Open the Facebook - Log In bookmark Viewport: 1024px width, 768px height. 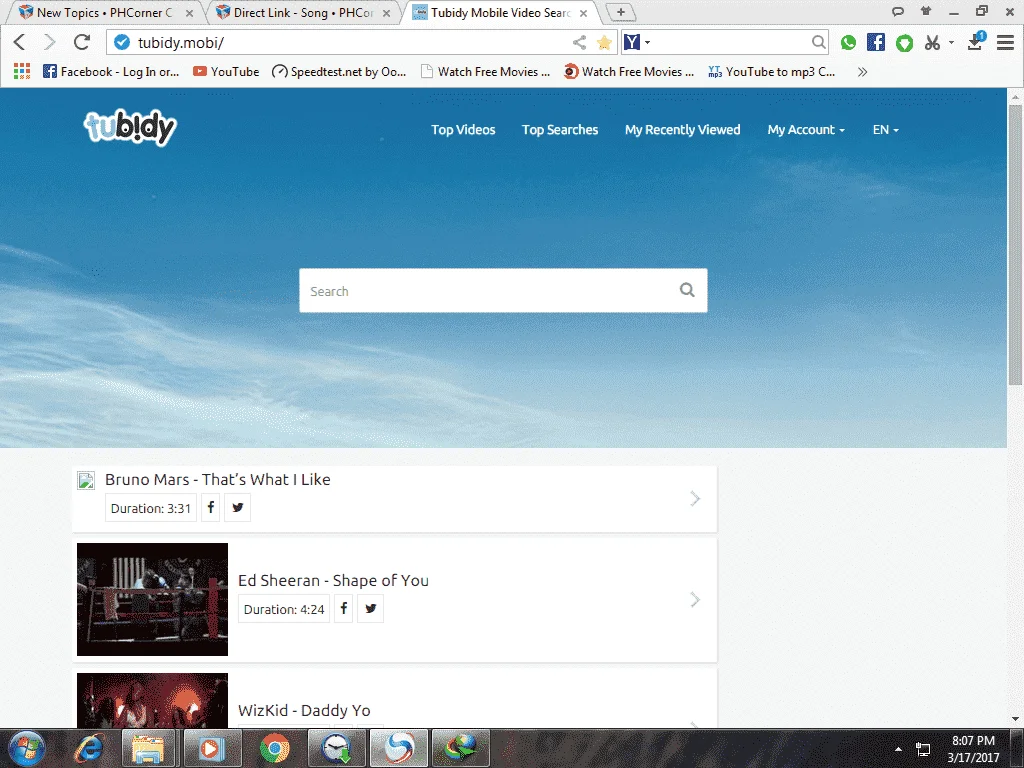pos(111,72)
